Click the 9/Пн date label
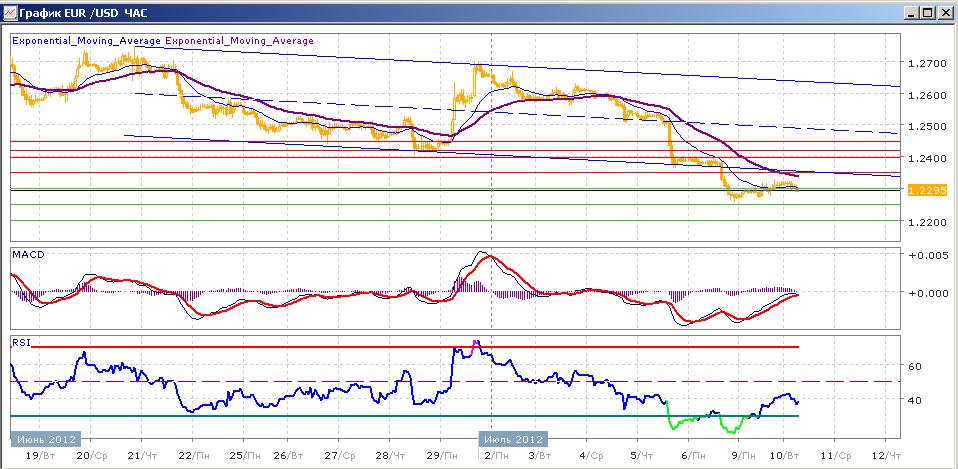This screenshot has height=469, width=958. click(743, 456)
